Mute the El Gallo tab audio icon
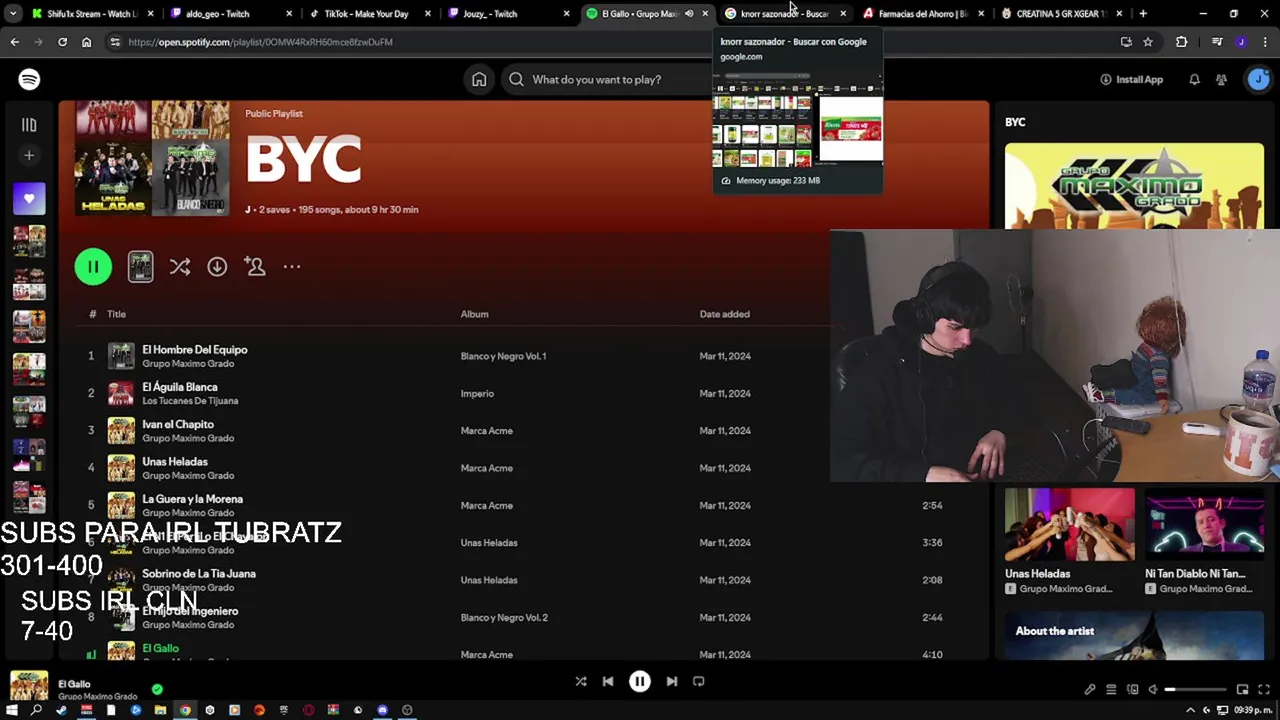This screenshot has width=1280, height=720. tap(688, 14)
